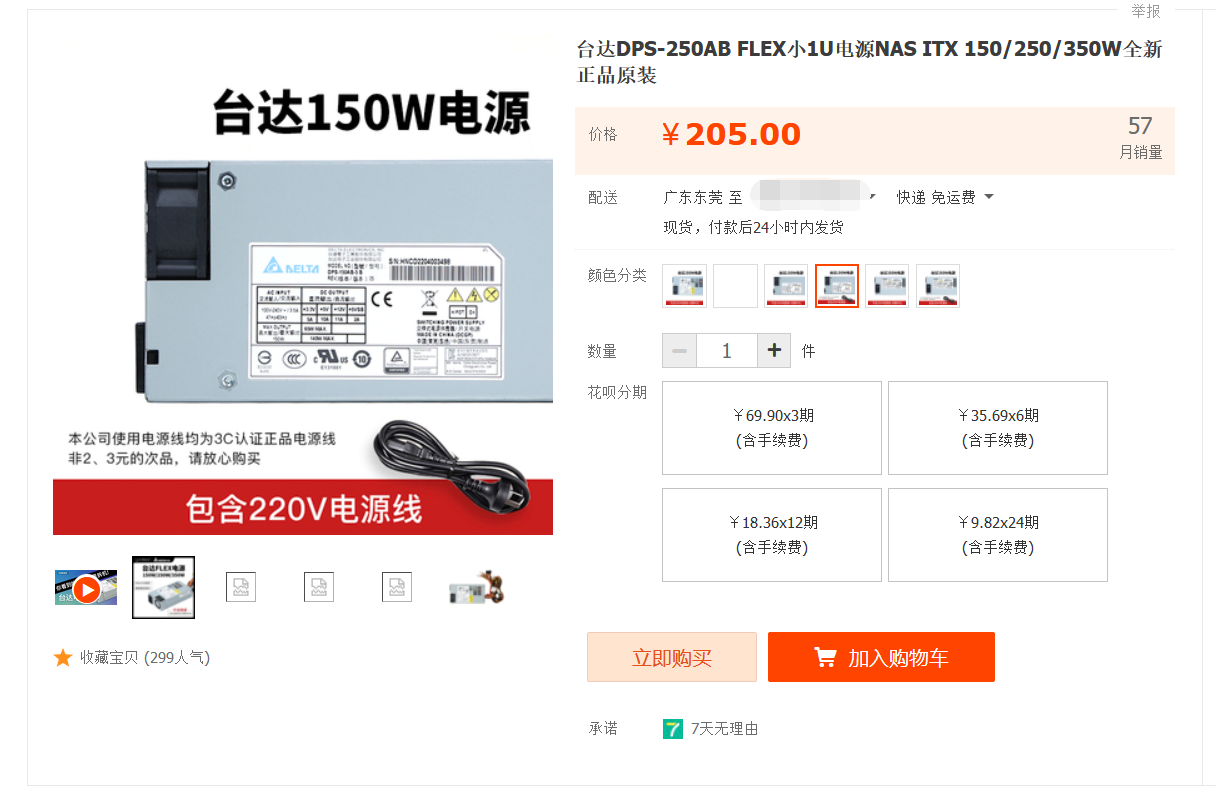Screen dimensions: 1216x797
Task: Select the blank second color variant swatch
Action: pos(735,286)
